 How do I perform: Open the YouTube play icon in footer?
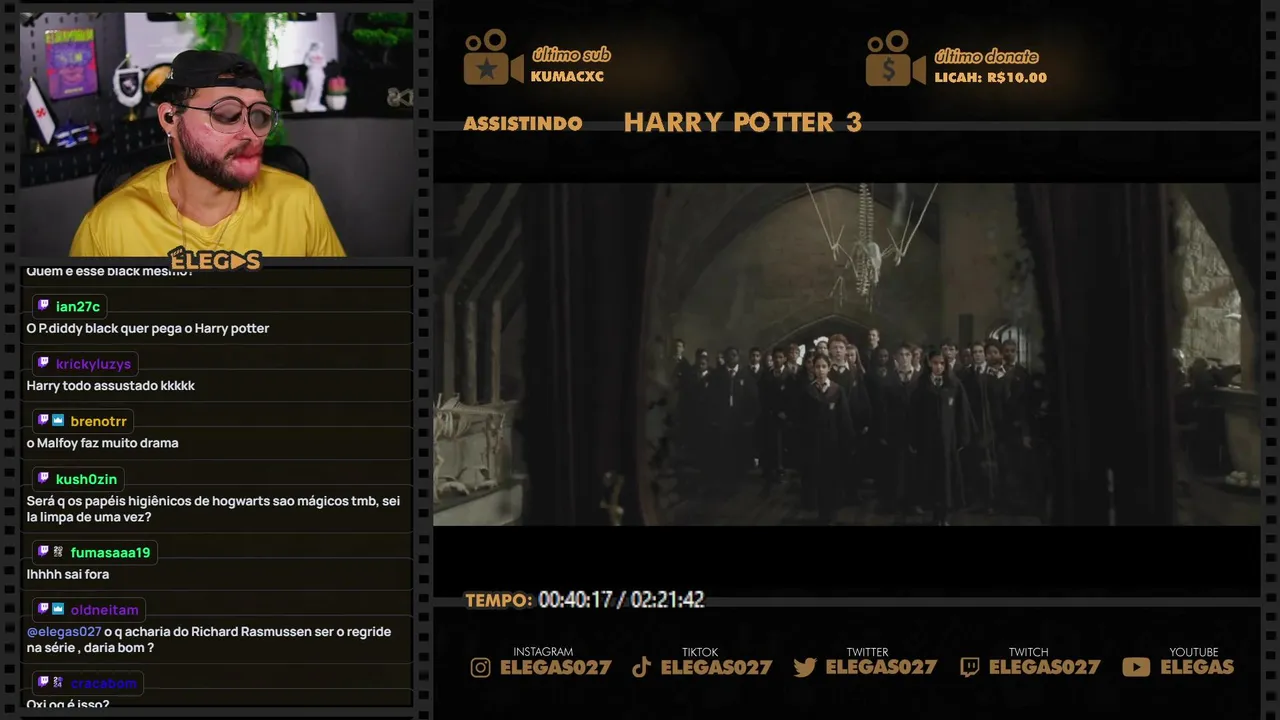pos(1136,667)
